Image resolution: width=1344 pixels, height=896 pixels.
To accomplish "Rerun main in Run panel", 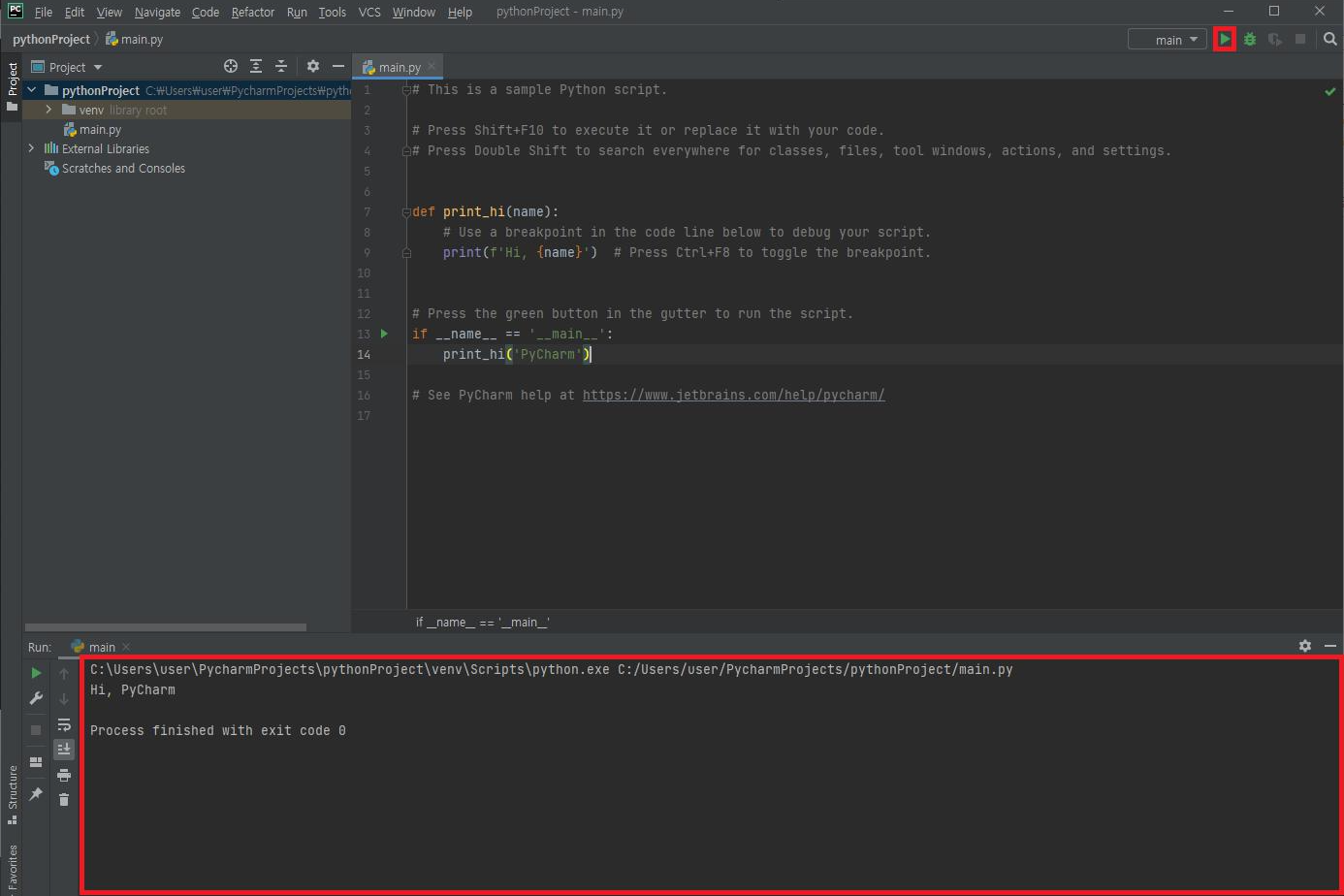I will coord(36,672).
